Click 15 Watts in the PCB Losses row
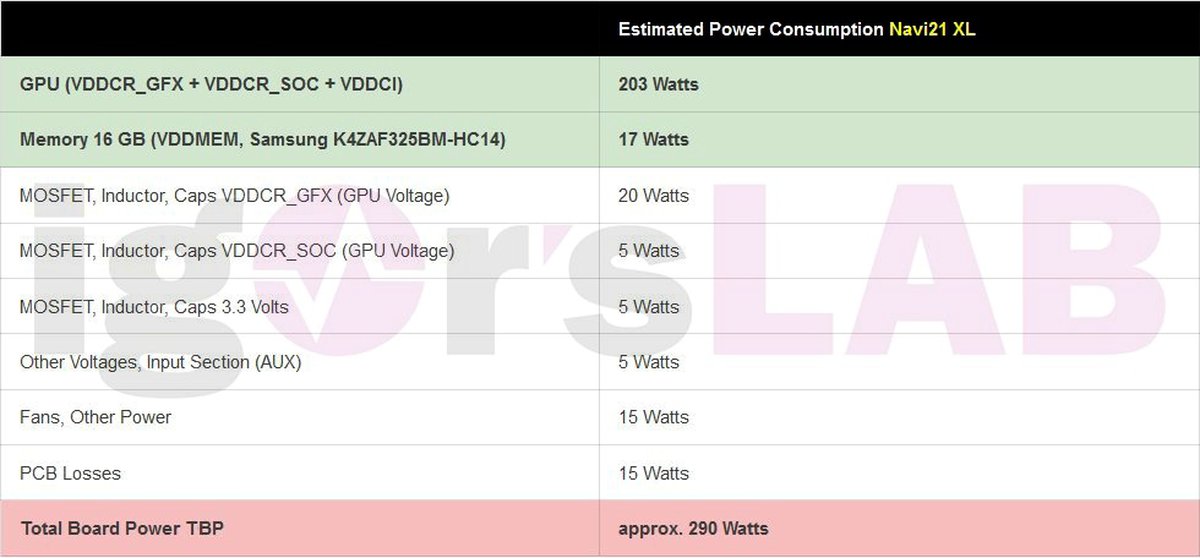The image size is (1200, 558). point(653,473)
